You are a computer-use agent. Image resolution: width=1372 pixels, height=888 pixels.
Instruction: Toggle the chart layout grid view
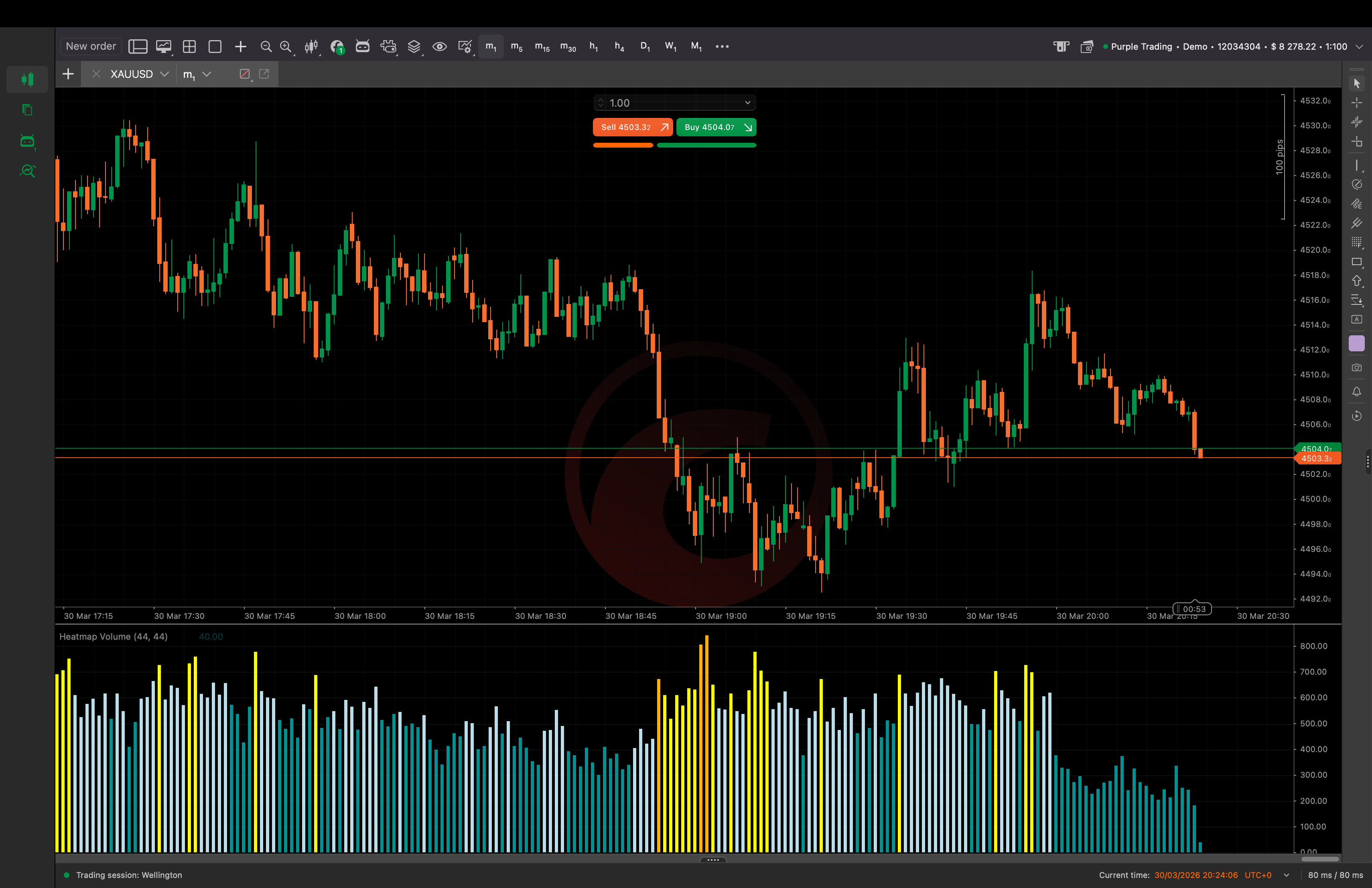[189, 46]
